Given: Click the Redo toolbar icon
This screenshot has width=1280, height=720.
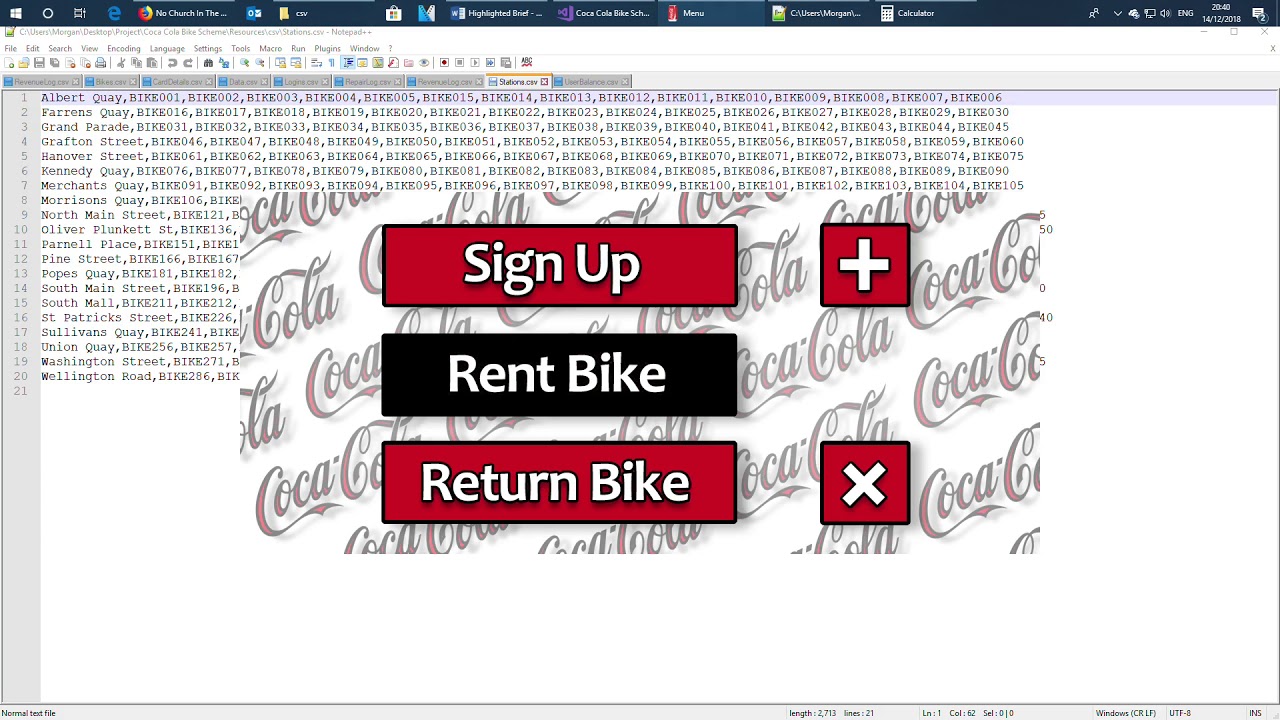Looking at the screenshot, I should pos(187,63).
